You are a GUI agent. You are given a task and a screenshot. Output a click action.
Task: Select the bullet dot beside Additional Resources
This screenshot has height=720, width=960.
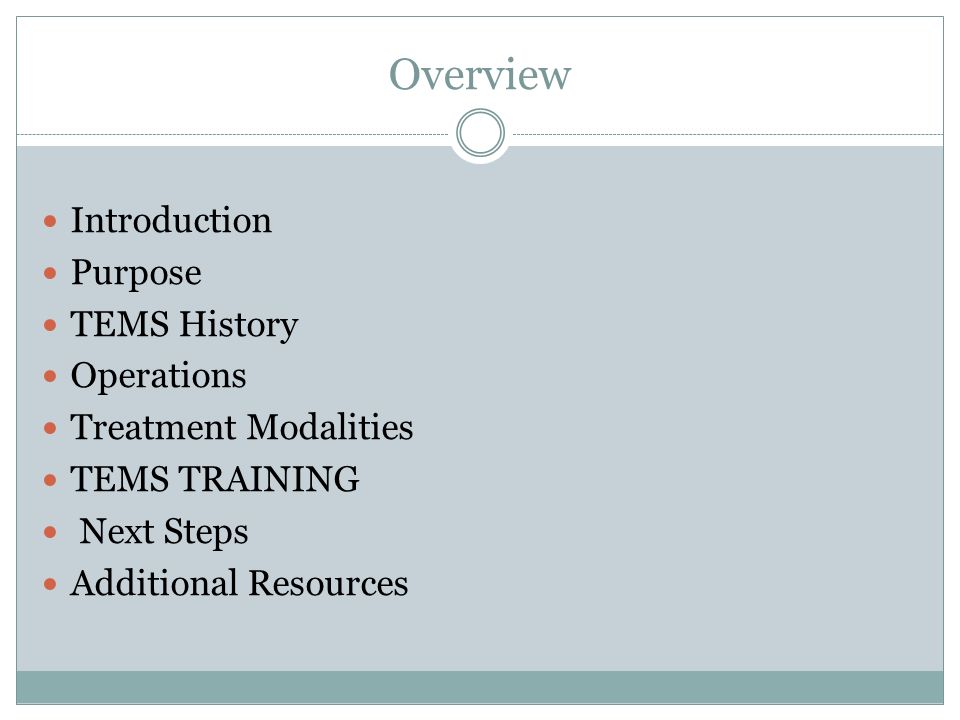coord(50,584)
